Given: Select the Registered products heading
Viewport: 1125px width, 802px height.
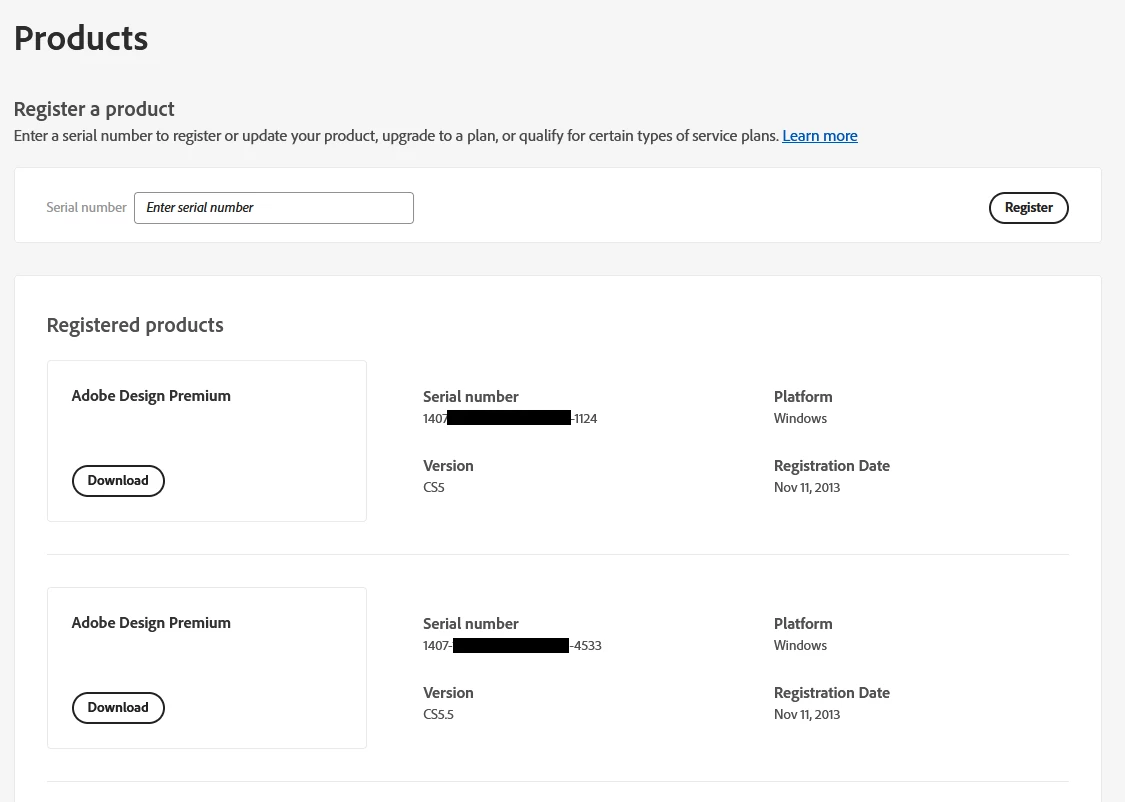Looking at the screenshot, I should coord(135,325).
